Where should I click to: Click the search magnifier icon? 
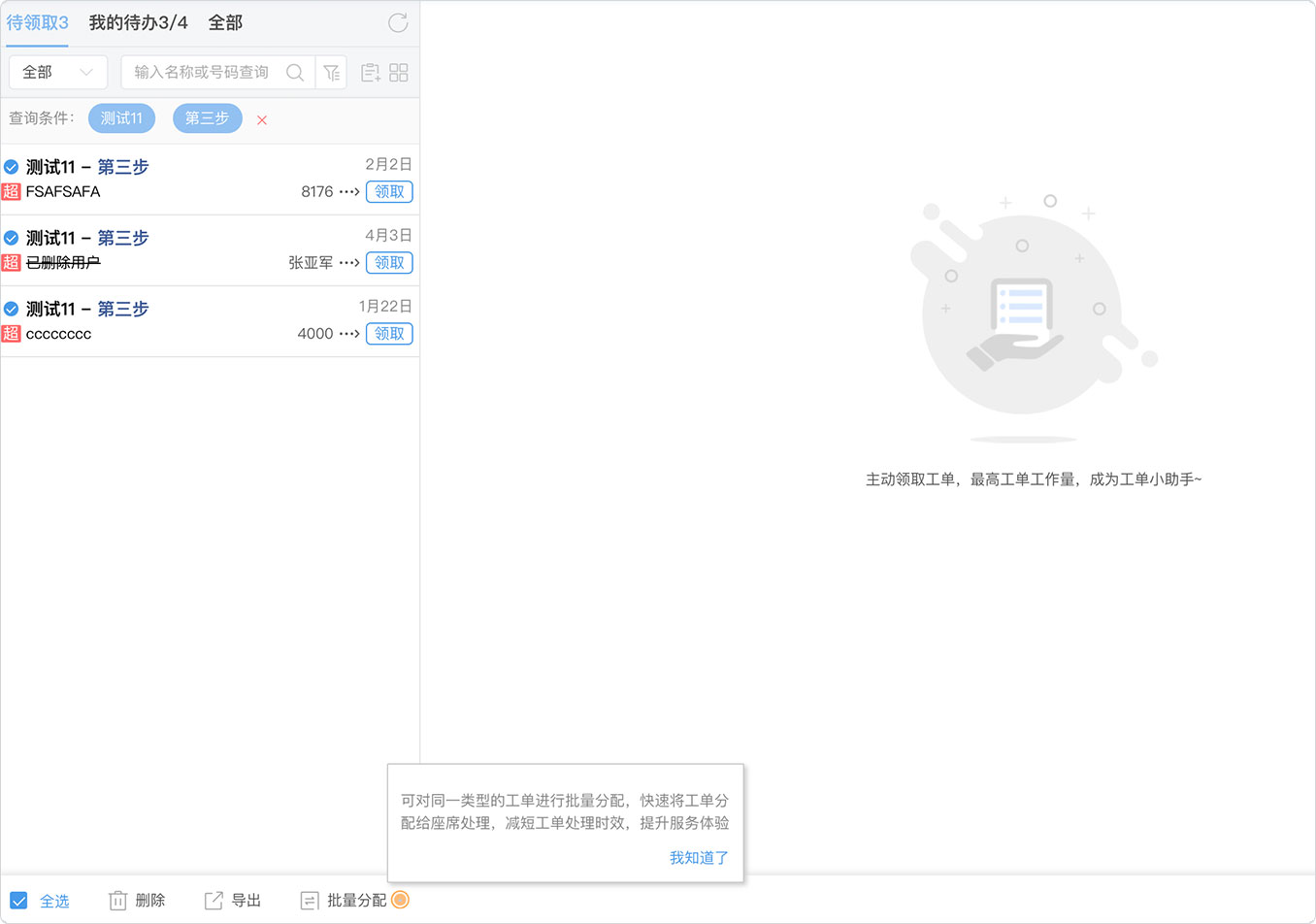point(295,73)
